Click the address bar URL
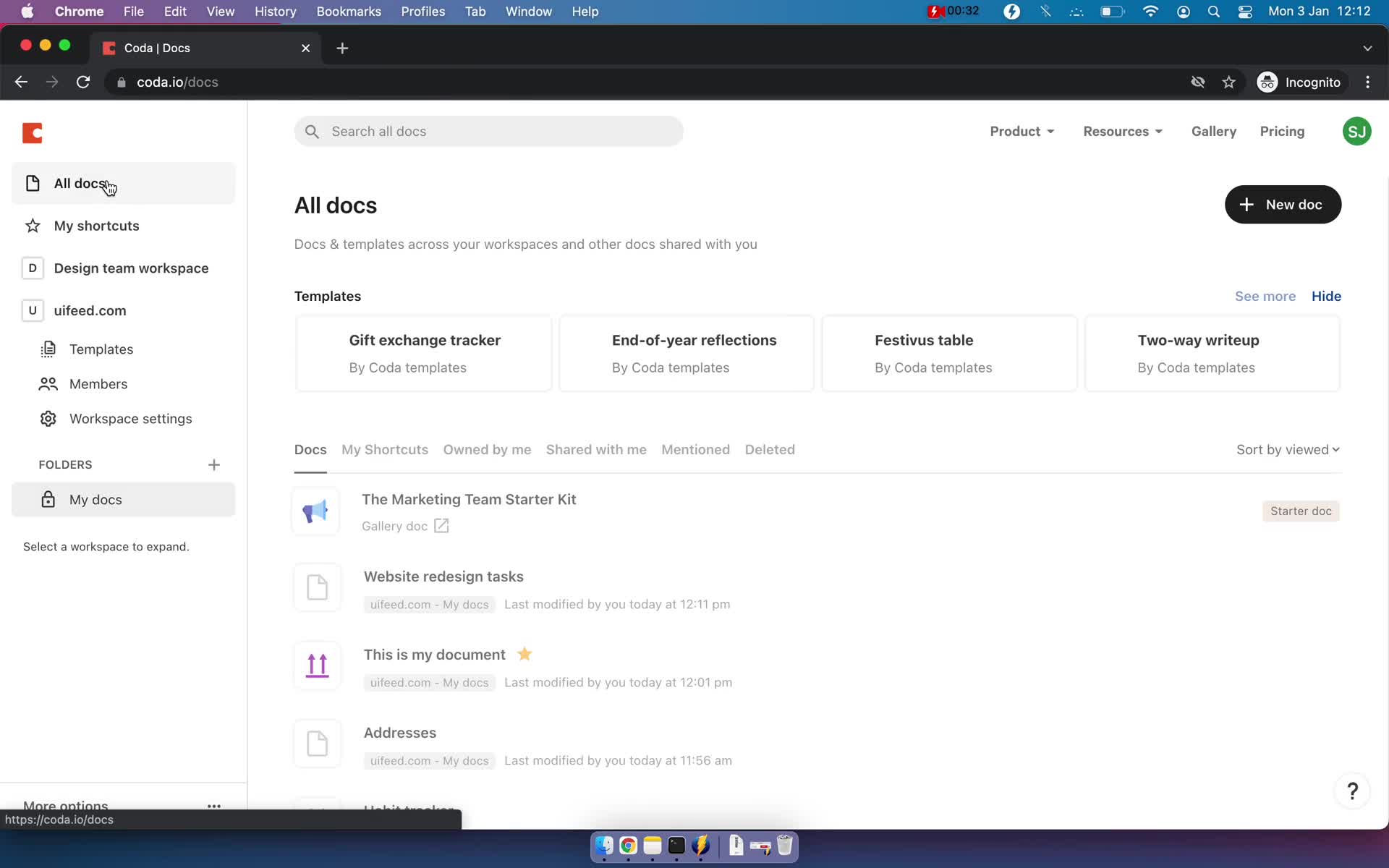The width and height of the screenshot is (1389, 868). click(177, 82)
